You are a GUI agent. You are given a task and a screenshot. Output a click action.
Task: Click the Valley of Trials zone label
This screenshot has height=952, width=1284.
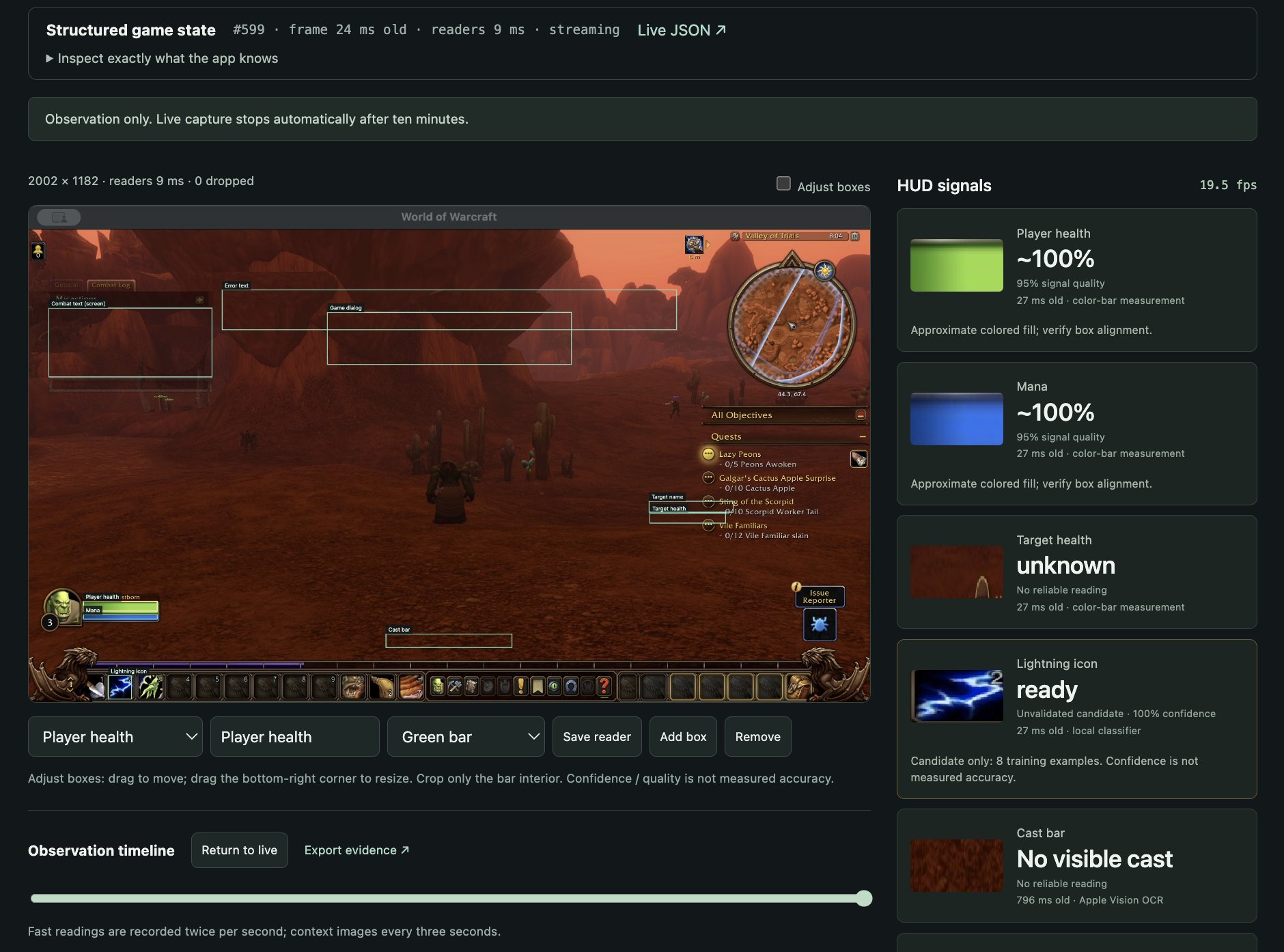[x=772, y=236]
